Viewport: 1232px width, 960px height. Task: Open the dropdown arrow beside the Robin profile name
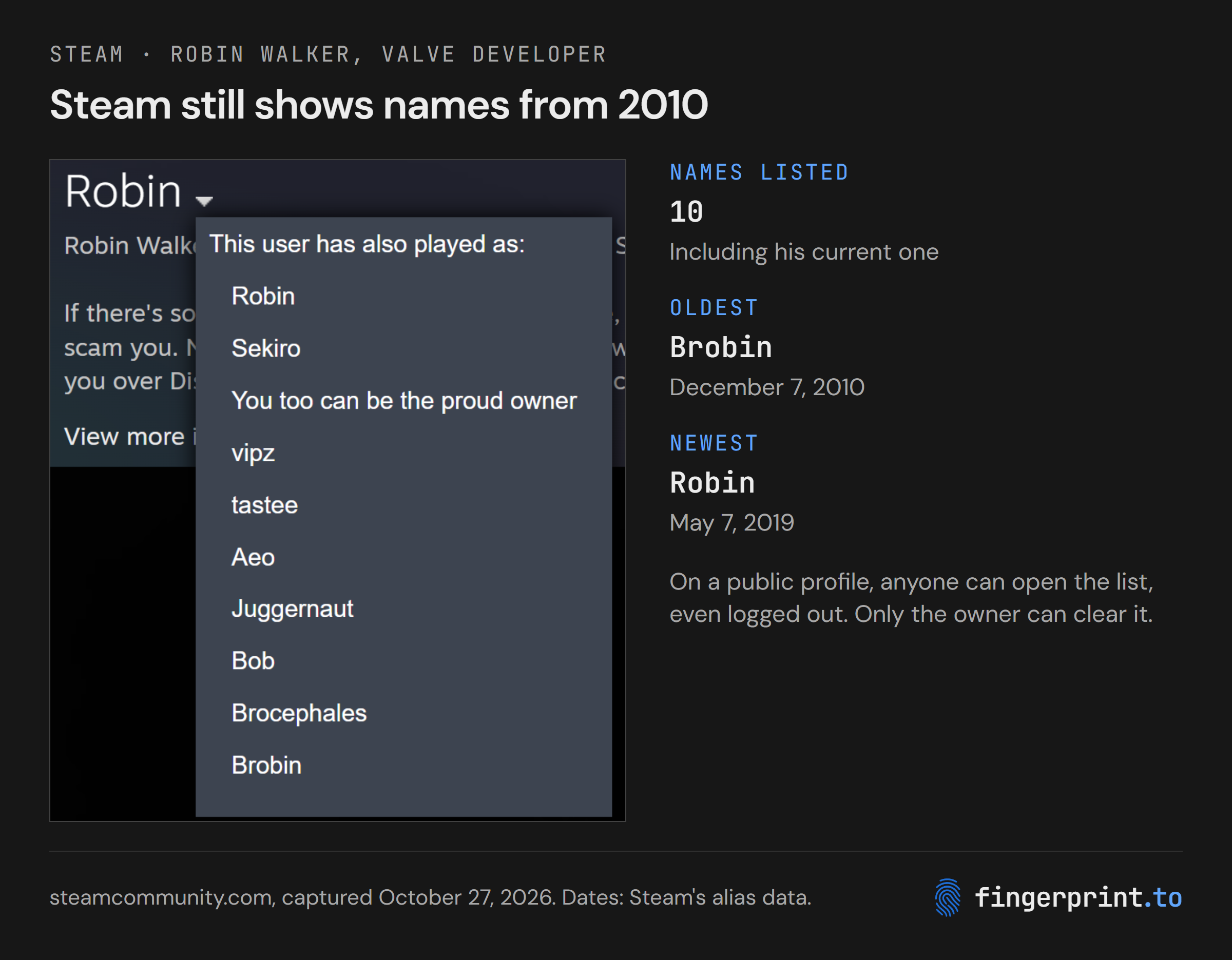click(x=204, y=201)
